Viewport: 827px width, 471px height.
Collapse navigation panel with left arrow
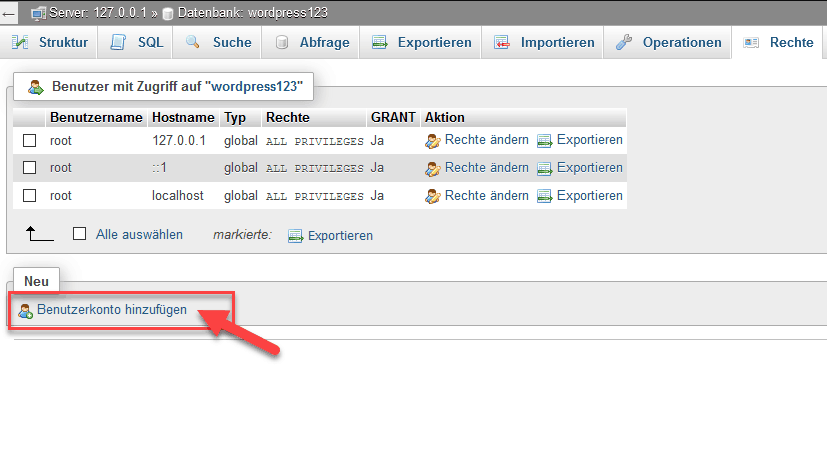coord(9,12)
